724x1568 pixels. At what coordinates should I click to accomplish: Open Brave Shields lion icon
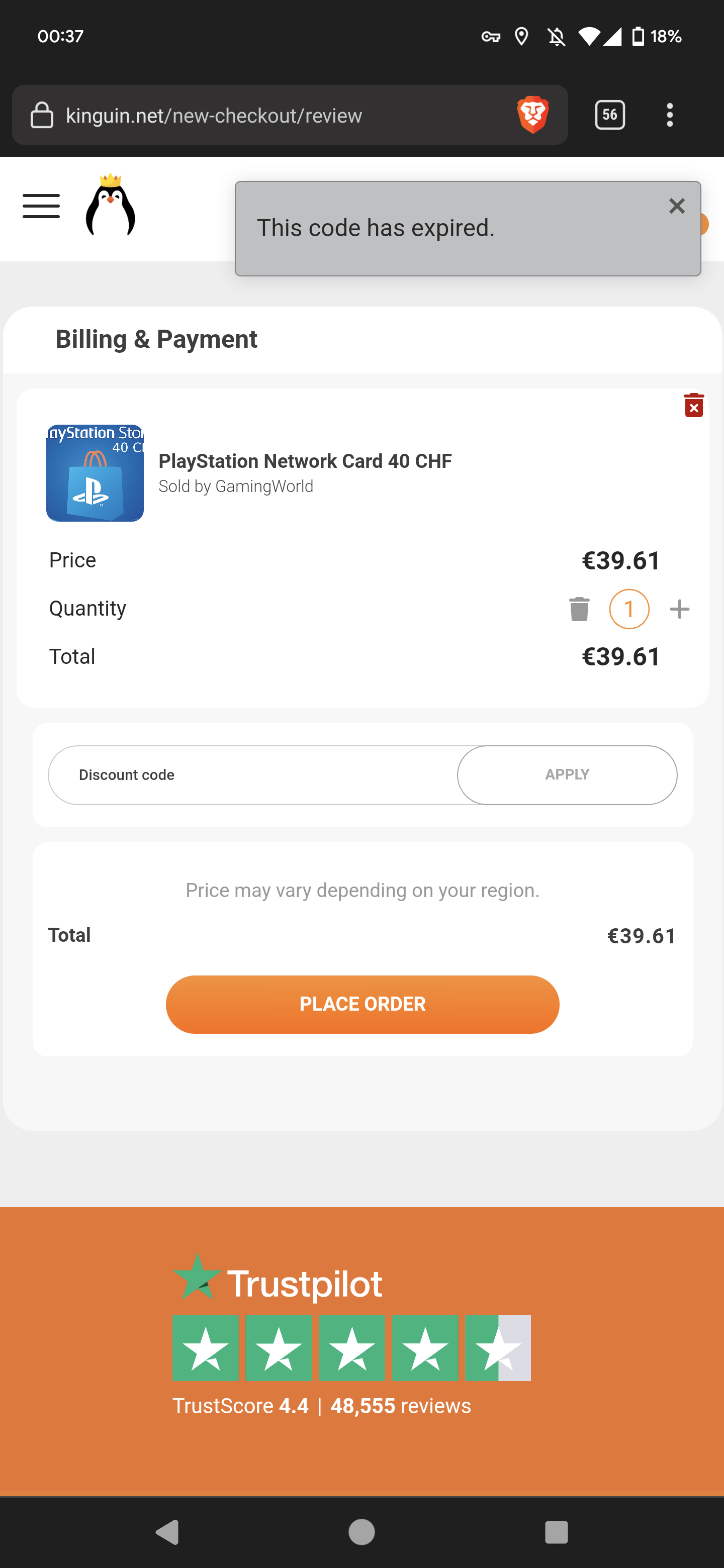coord(533,115)
